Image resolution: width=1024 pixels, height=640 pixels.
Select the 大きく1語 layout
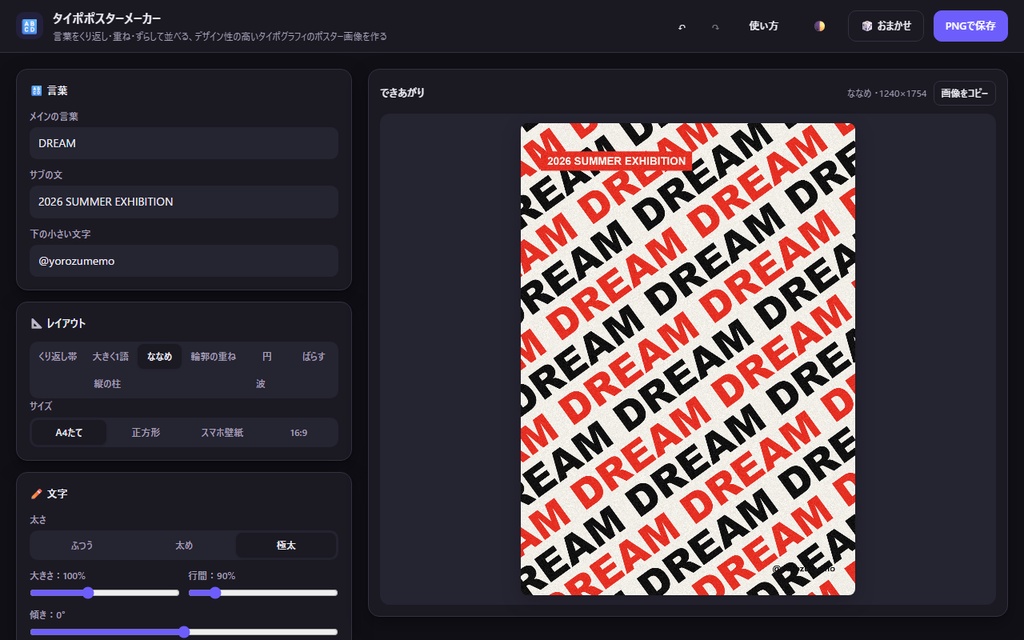click(x=110, y=357)
